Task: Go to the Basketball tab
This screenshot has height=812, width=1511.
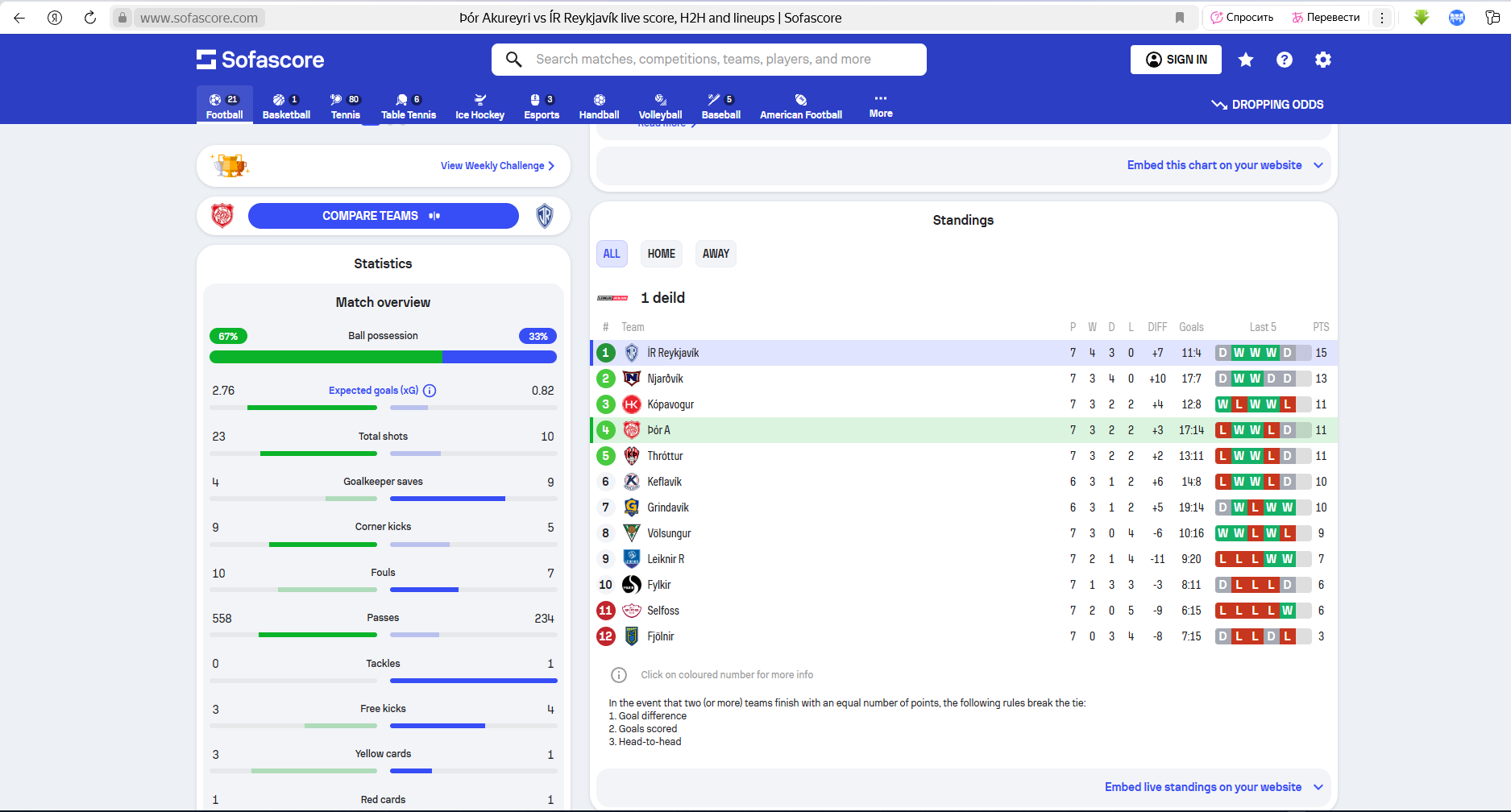Action: (286, 106)
